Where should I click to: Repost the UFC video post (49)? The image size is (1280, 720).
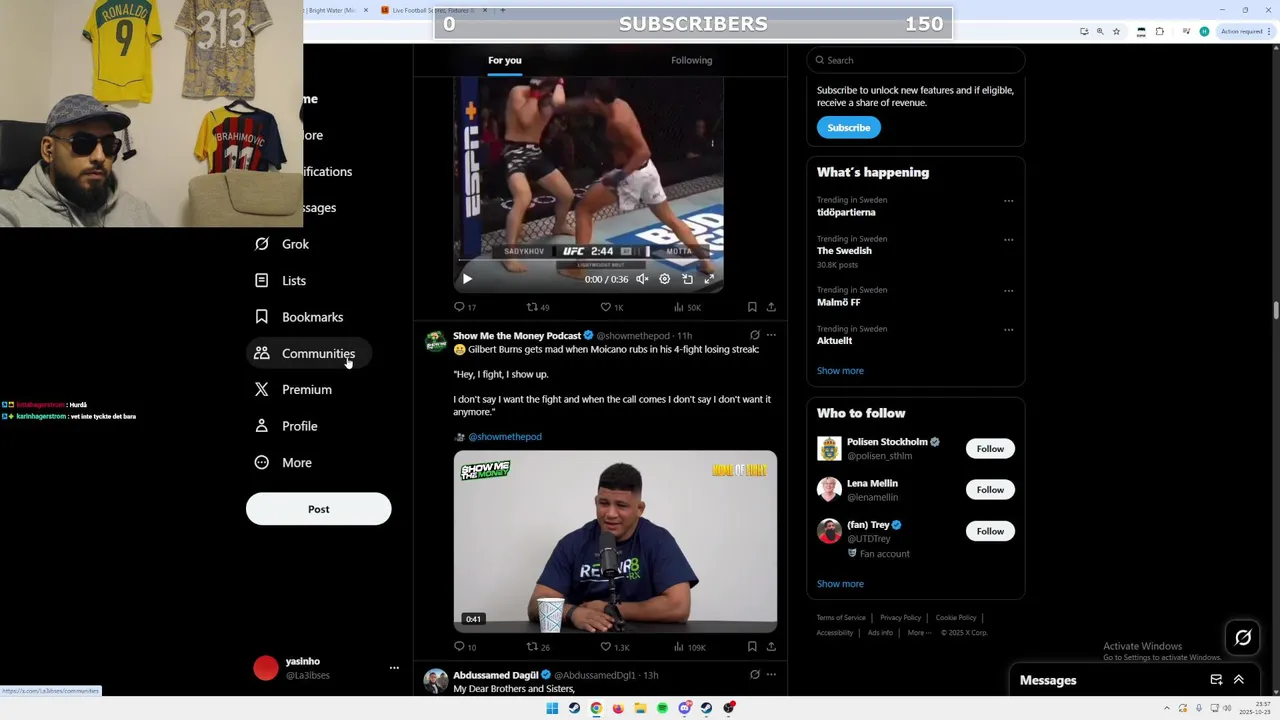538,307
